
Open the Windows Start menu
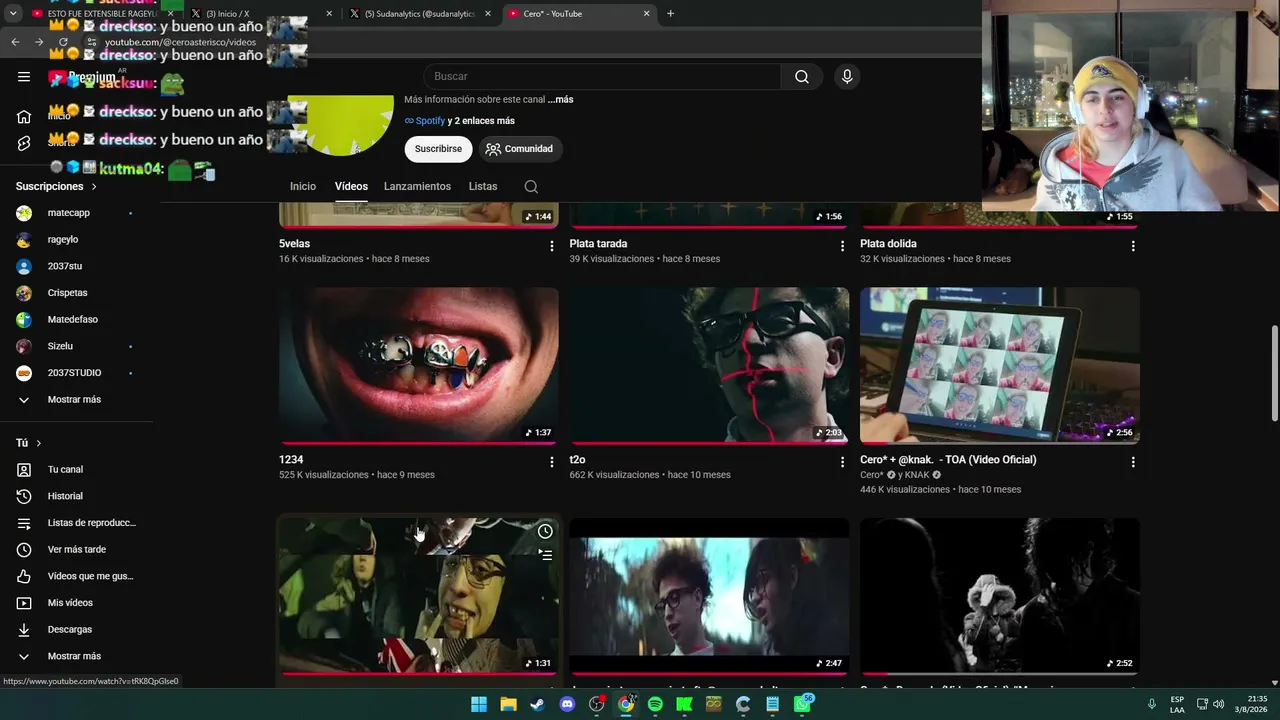479,704
